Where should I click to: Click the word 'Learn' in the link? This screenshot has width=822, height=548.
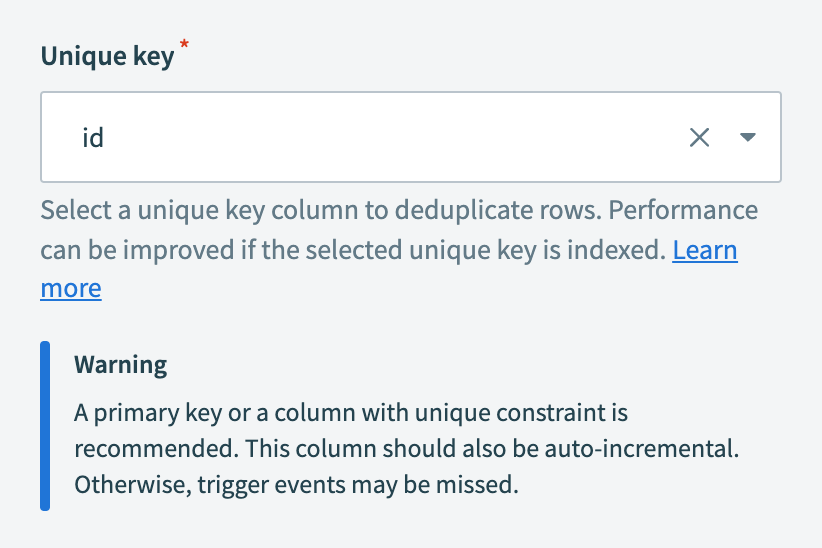704,250
